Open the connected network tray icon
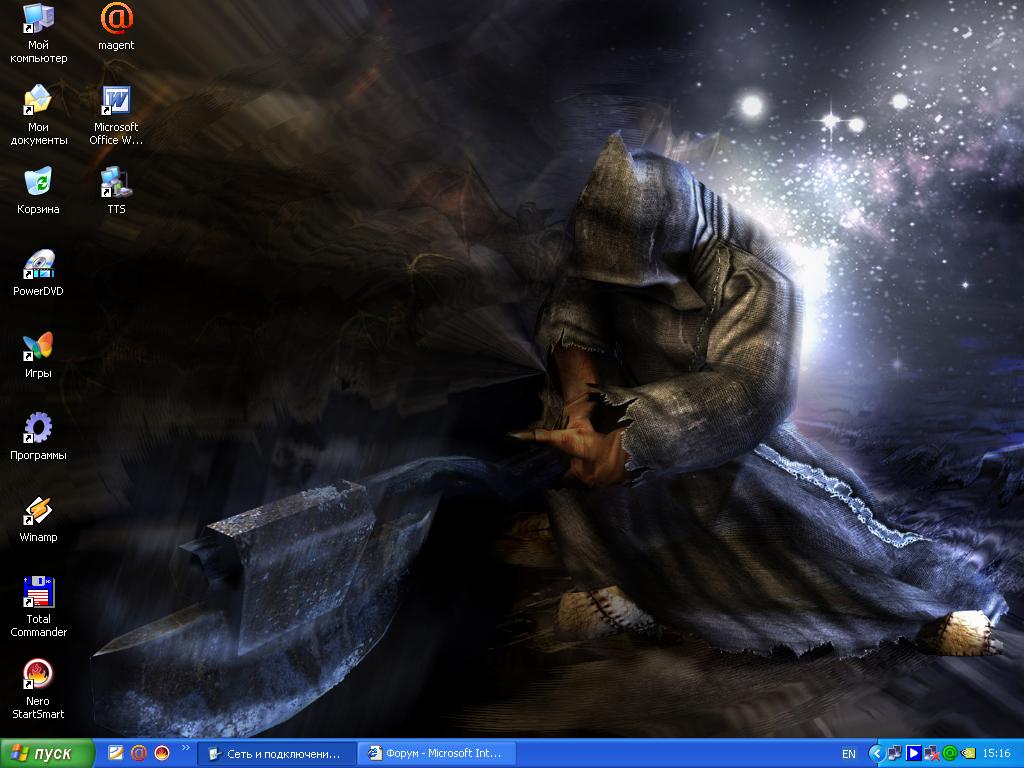Screen dimensions: 1024x768 click(x=894, y=754)
